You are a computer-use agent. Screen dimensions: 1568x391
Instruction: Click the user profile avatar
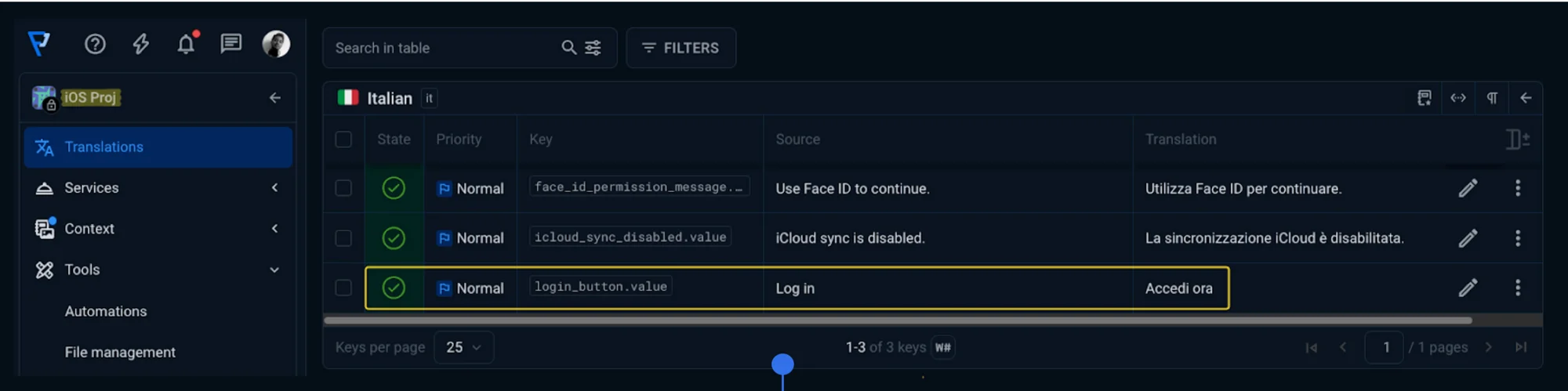[276, 44]
